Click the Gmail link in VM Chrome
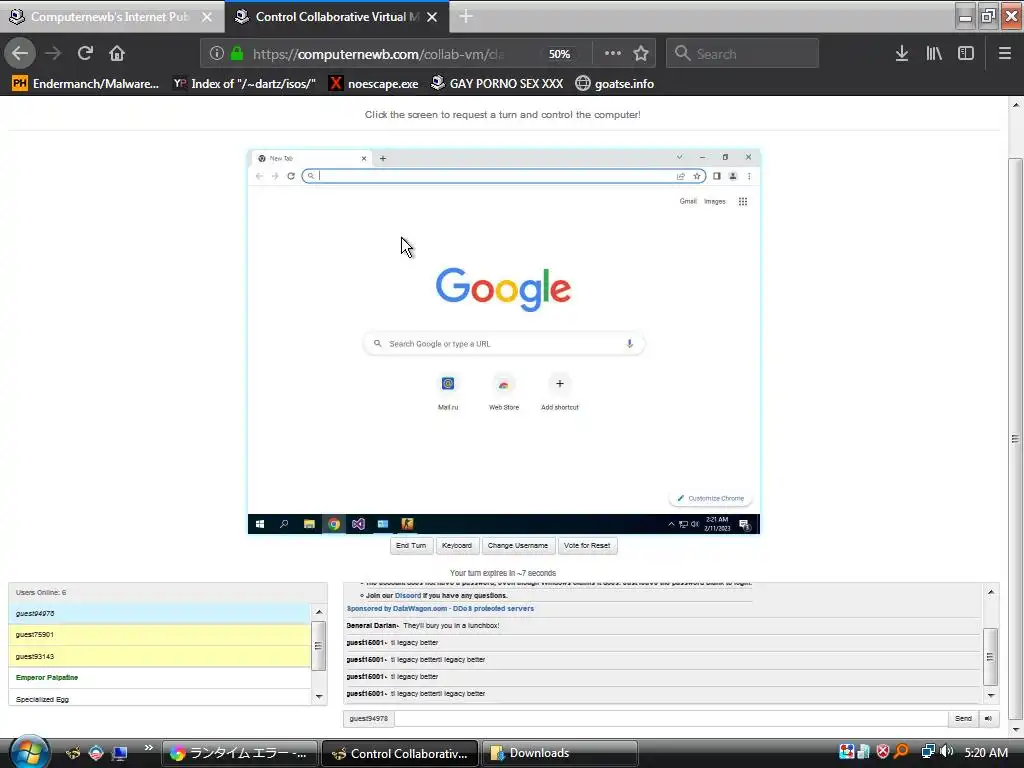 688,201
